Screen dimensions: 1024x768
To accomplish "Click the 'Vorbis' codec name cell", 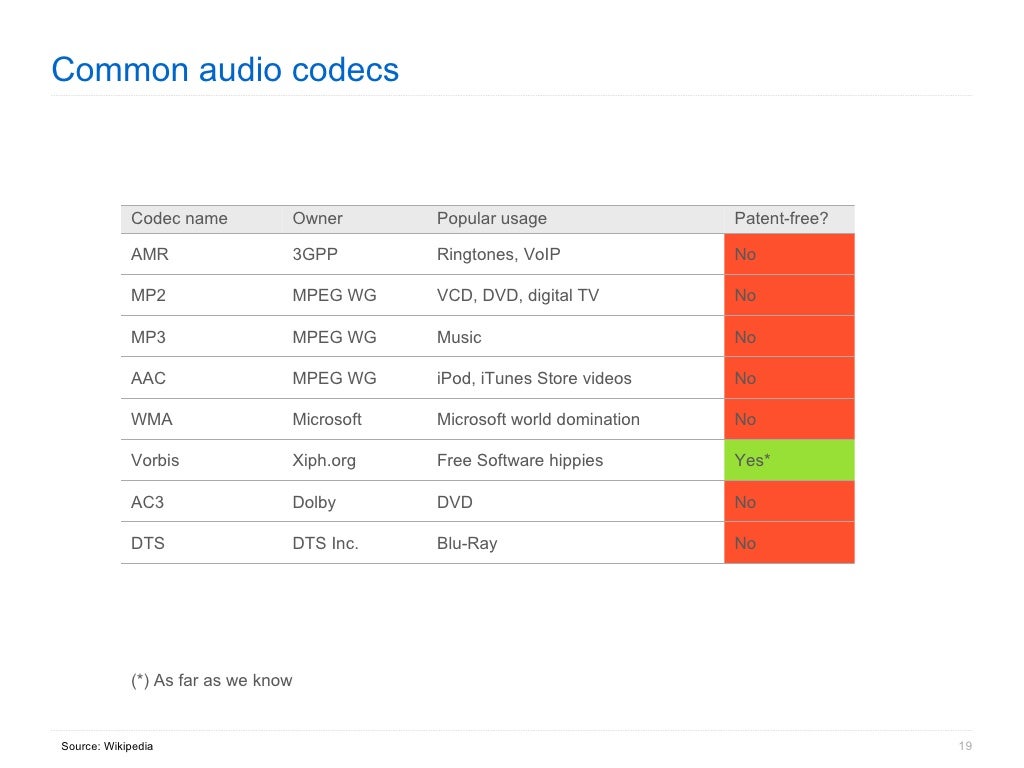I will pyautogui.click(x=155, y=461).
